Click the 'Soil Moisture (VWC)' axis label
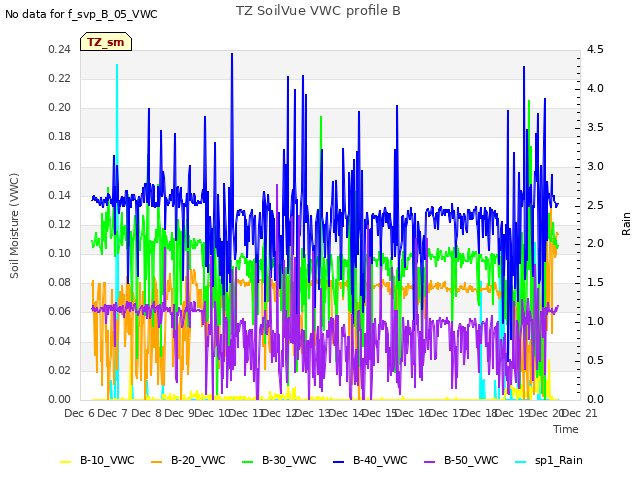This screenshot has width=640, height=480. tap(14, 226)
